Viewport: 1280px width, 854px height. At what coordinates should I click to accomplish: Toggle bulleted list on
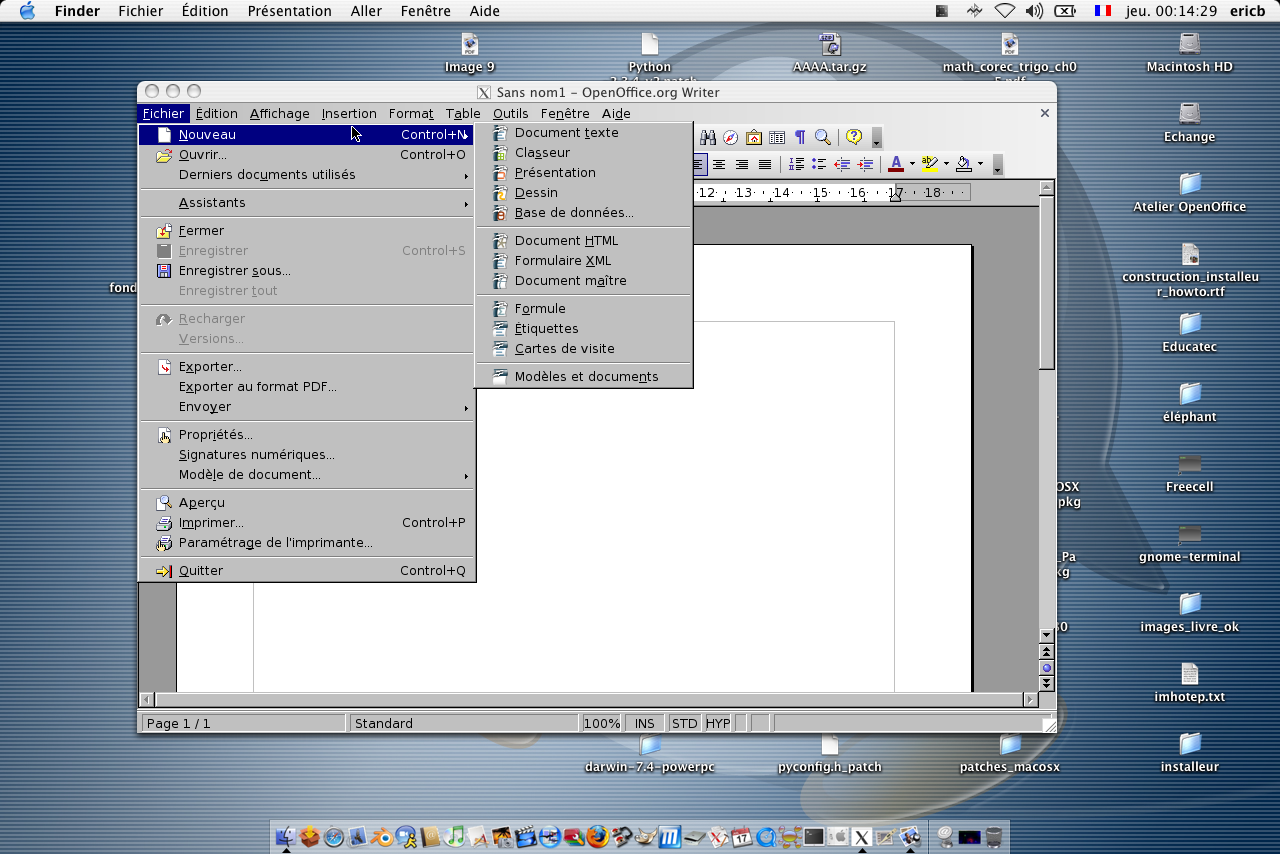[x=819, y=164]
